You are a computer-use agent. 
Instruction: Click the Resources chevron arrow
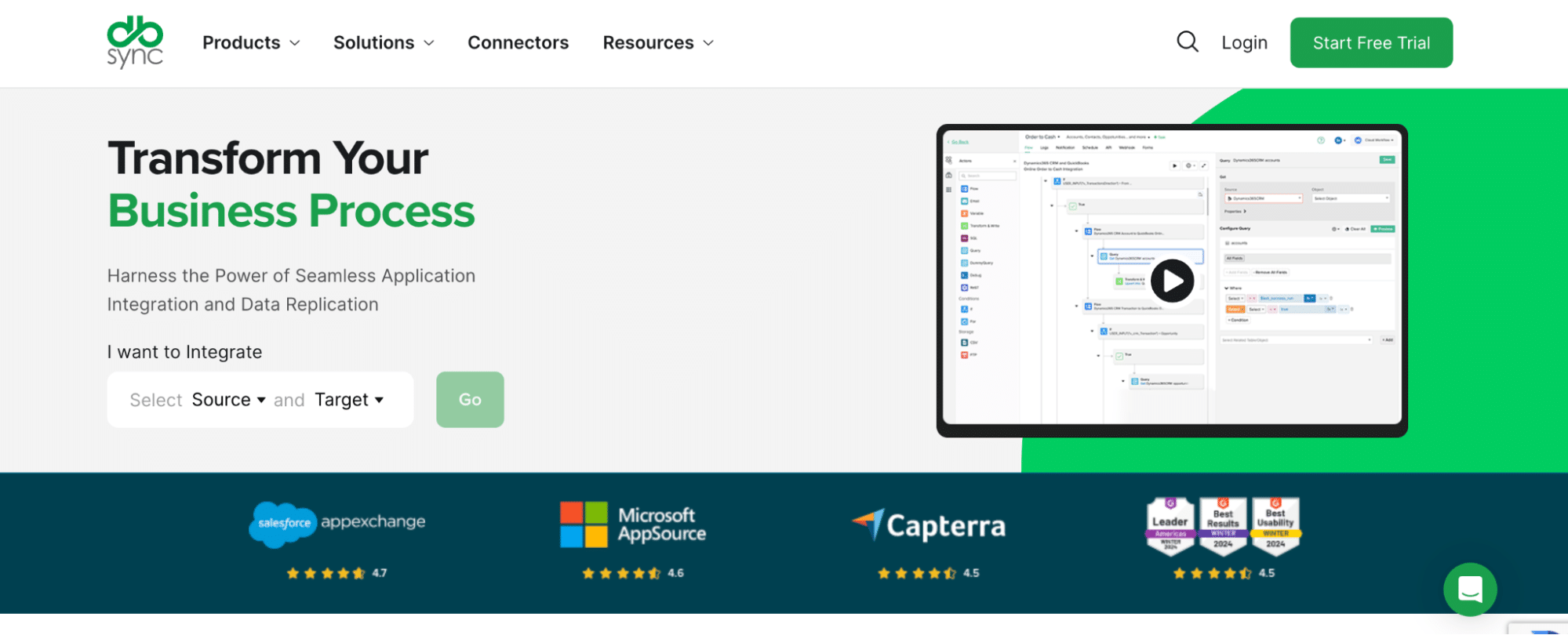708,43
